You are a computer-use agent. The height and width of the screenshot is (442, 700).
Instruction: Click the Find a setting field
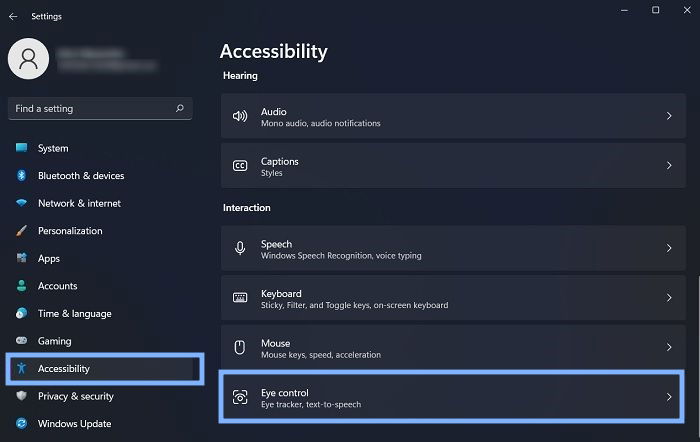100,108
